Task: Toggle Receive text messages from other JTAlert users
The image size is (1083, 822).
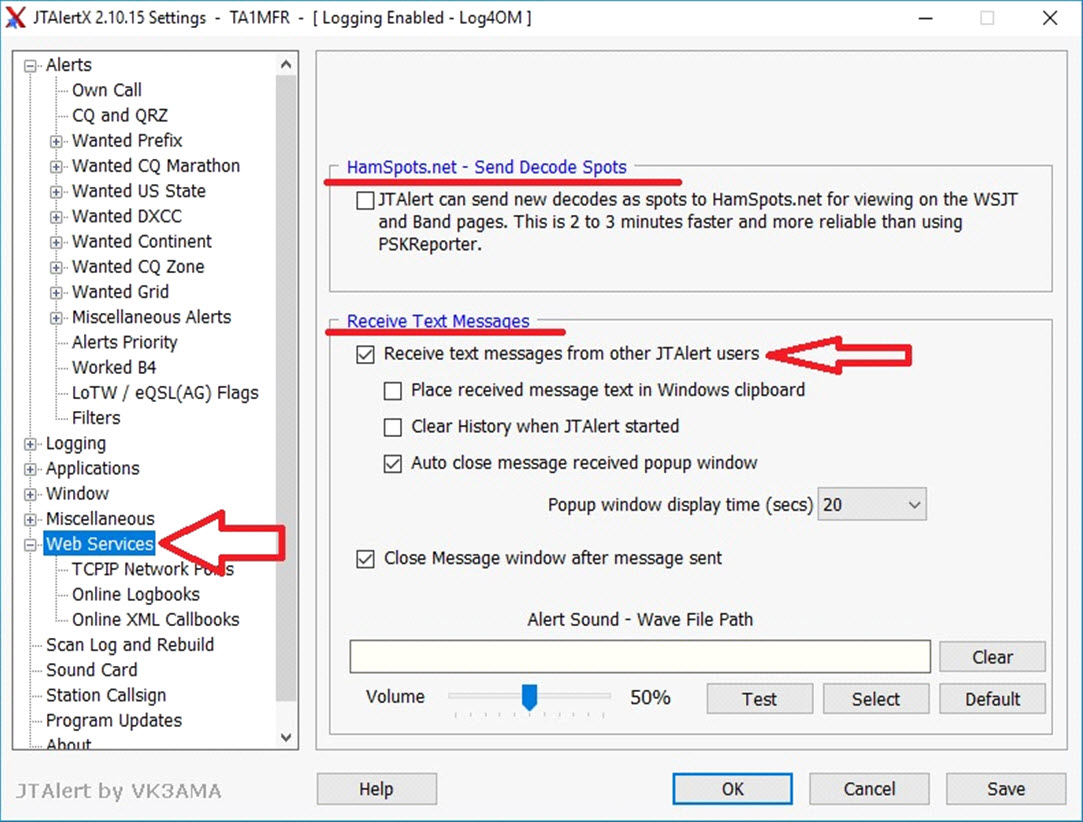Action: coord(365,354)
